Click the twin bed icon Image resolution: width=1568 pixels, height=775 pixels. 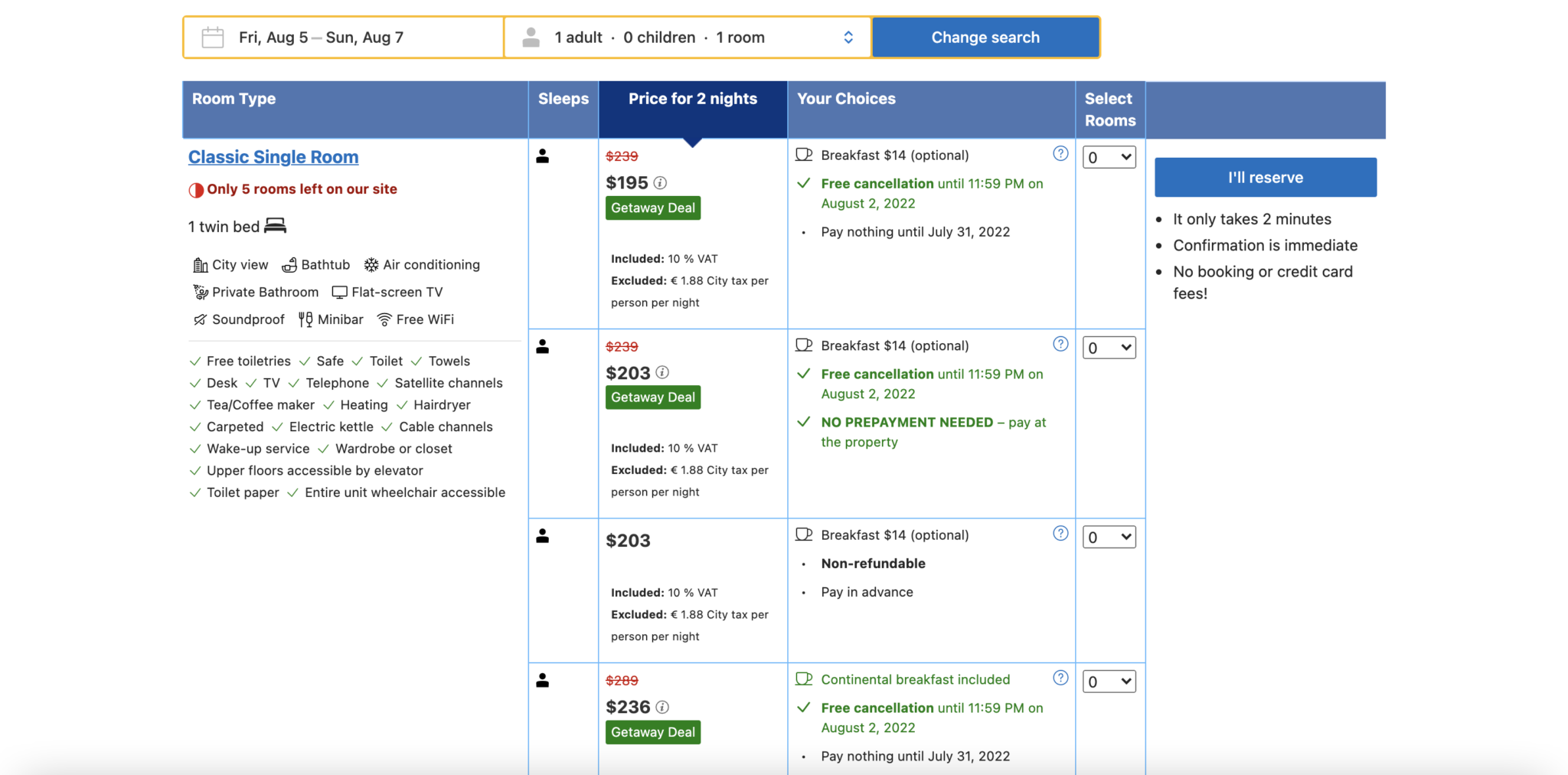(x=275, y=226)
